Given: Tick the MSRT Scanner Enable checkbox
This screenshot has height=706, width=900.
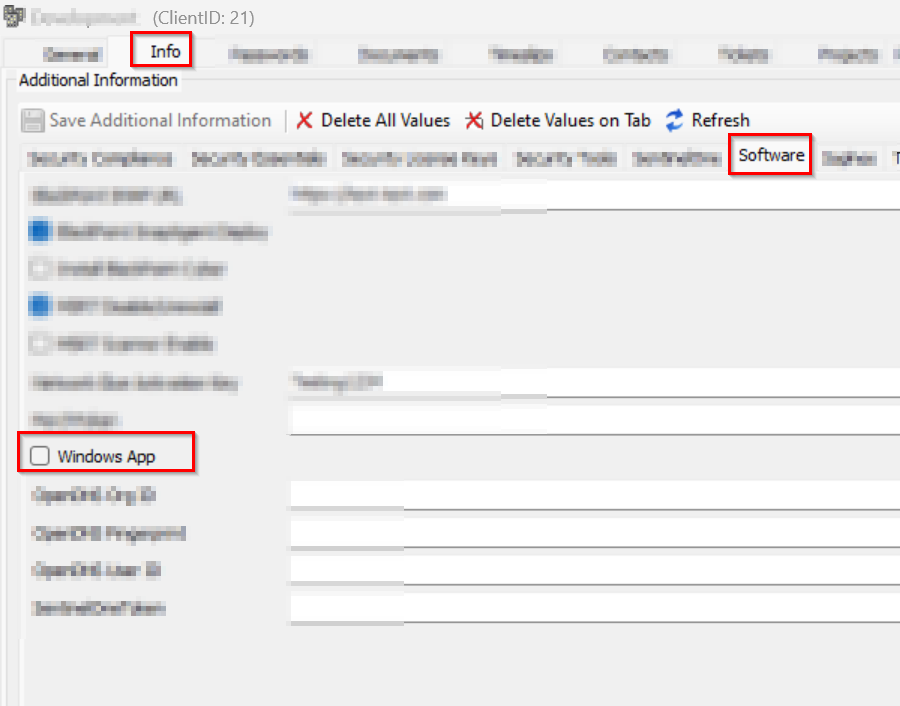Looking at the screenshot, I should click(40, 344).
